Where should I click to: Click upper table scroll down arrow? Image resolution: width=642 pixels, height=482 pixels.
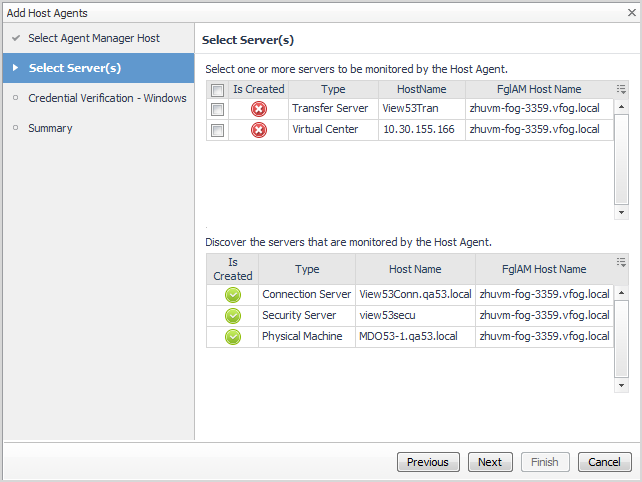tap(621, 212)
